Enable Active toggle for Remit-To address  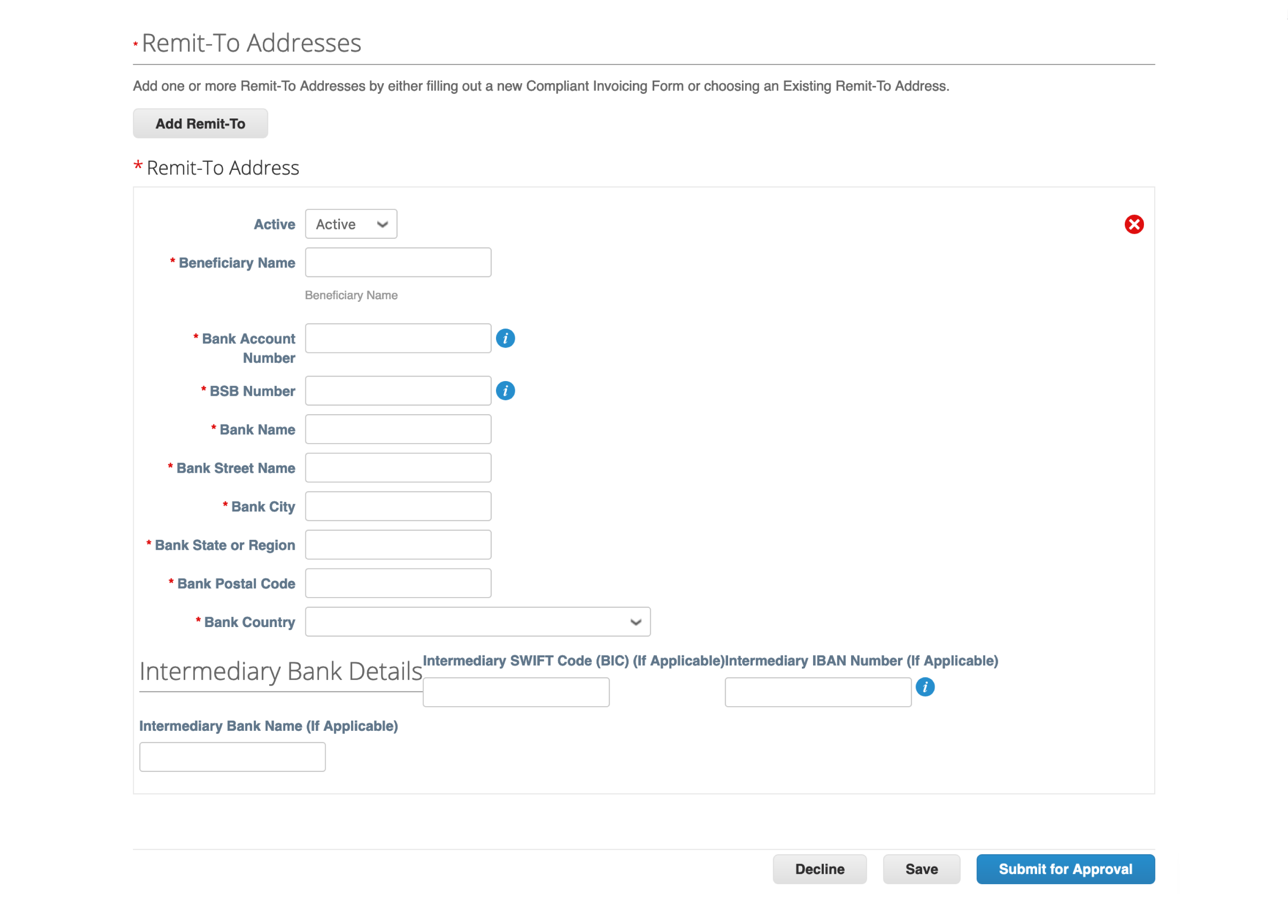click(350, 224)
